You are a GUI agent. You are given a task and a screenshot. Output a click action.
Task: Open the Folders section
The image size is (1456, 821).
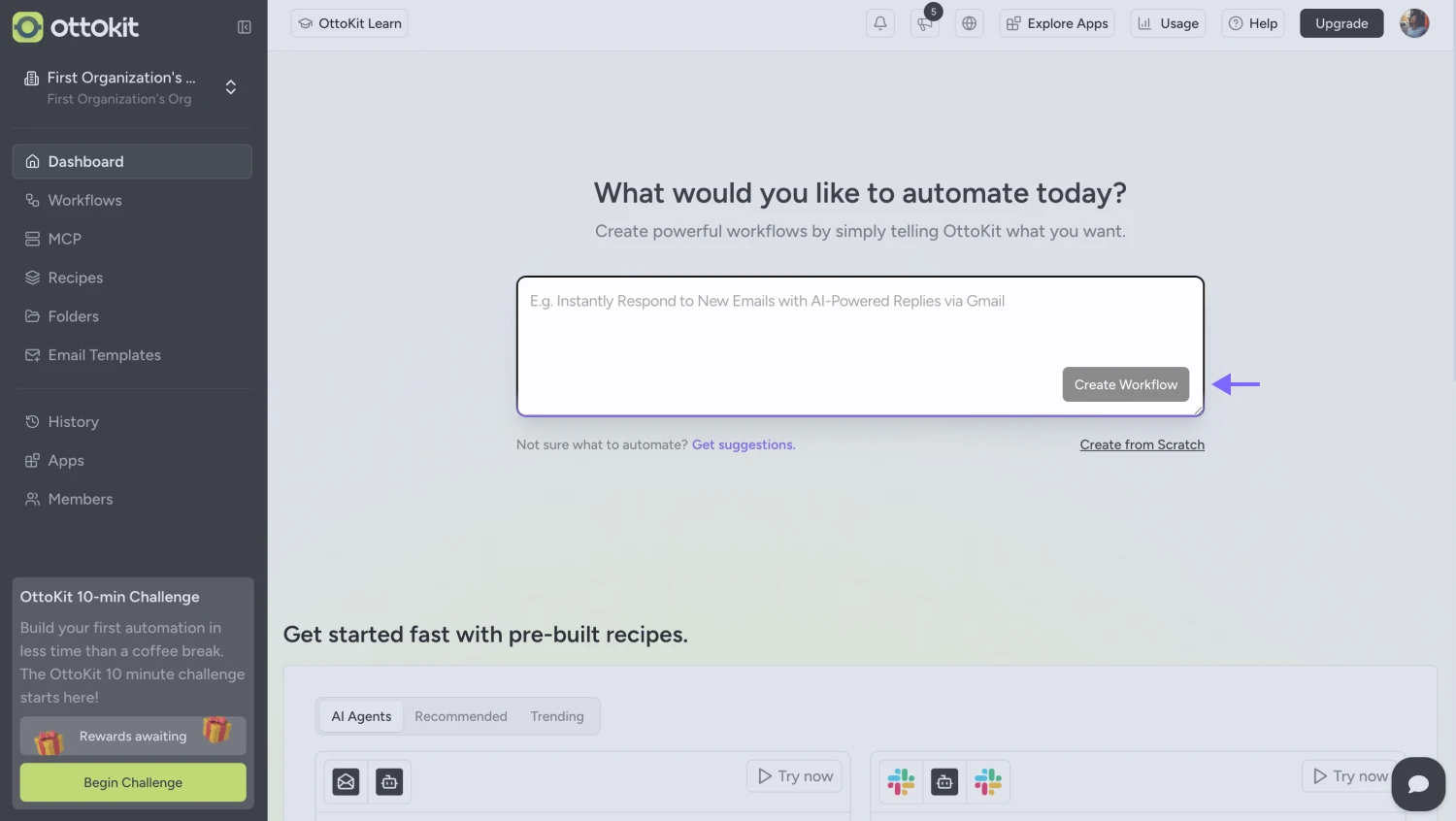tap(72, 316)
